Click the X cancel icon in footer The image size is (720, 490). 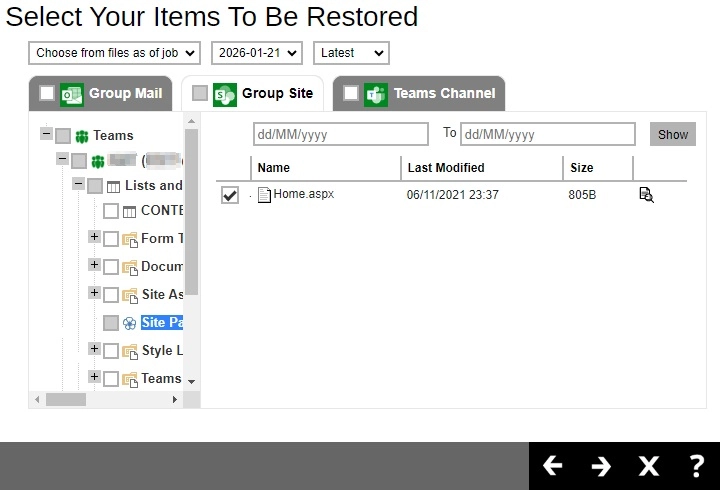[x=649, y=466]
